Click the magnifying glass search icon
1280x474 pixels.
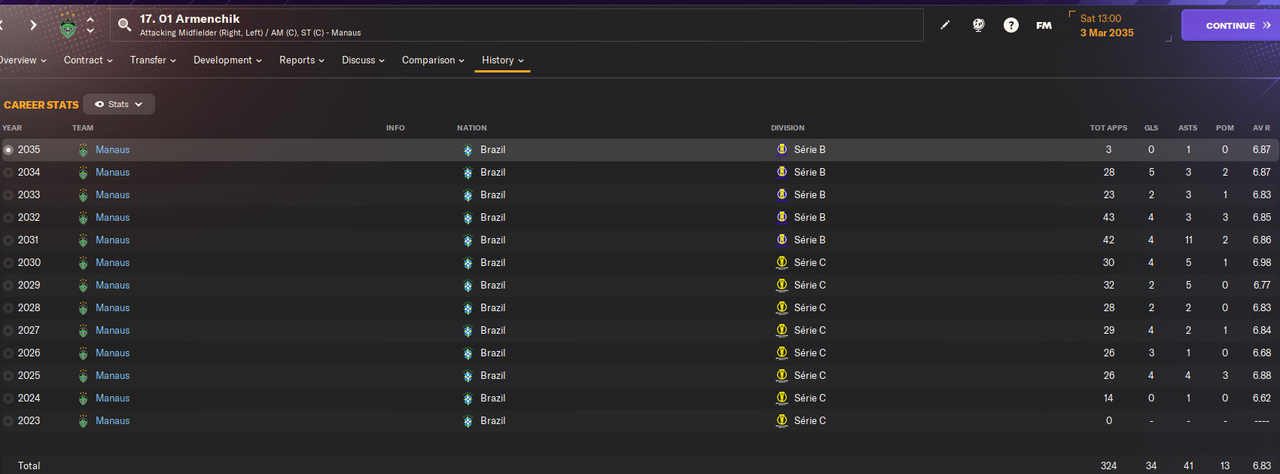coord(124,25)
